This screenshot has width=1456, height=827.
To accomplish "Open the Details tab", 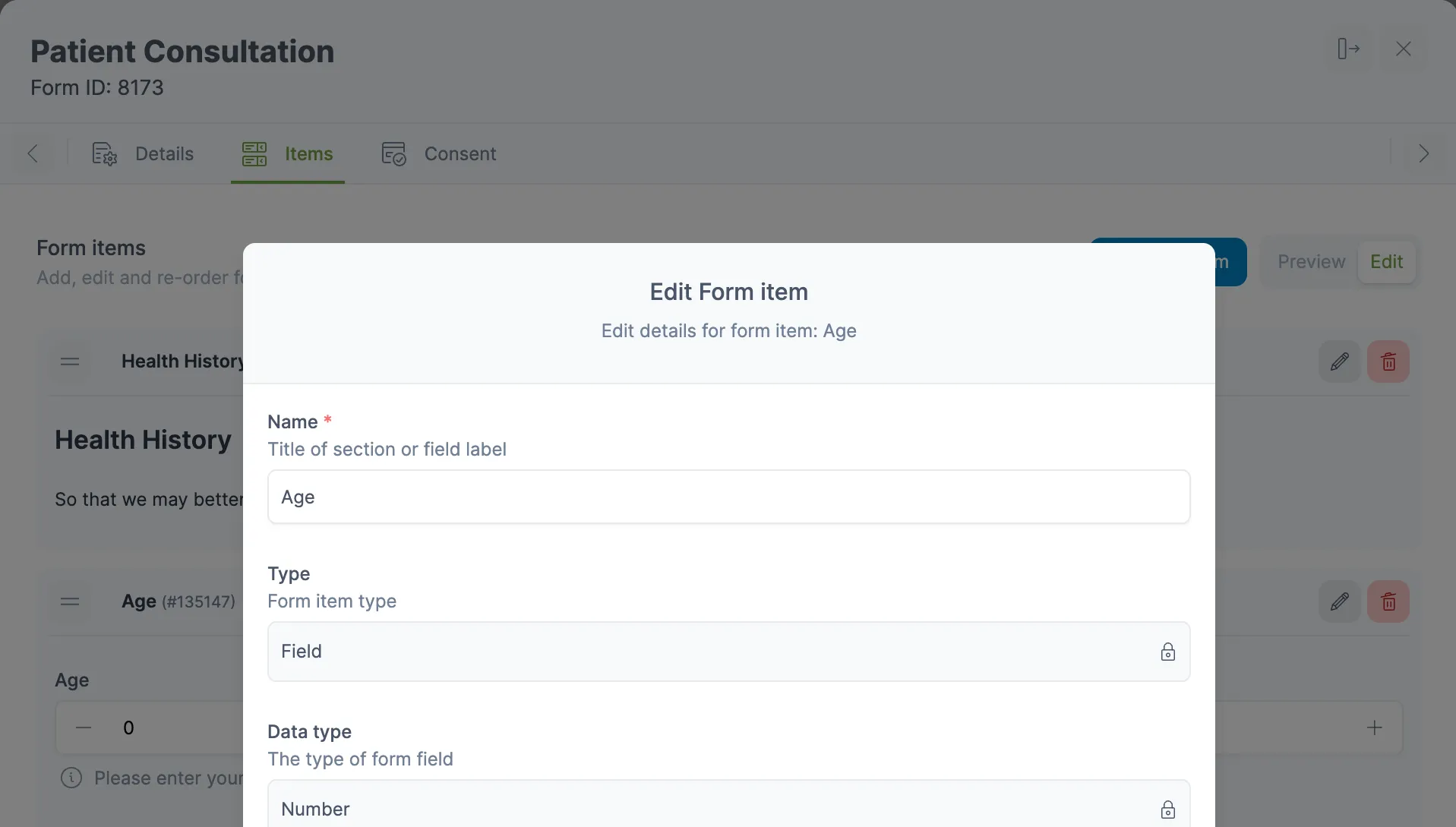I will point(143,154).
